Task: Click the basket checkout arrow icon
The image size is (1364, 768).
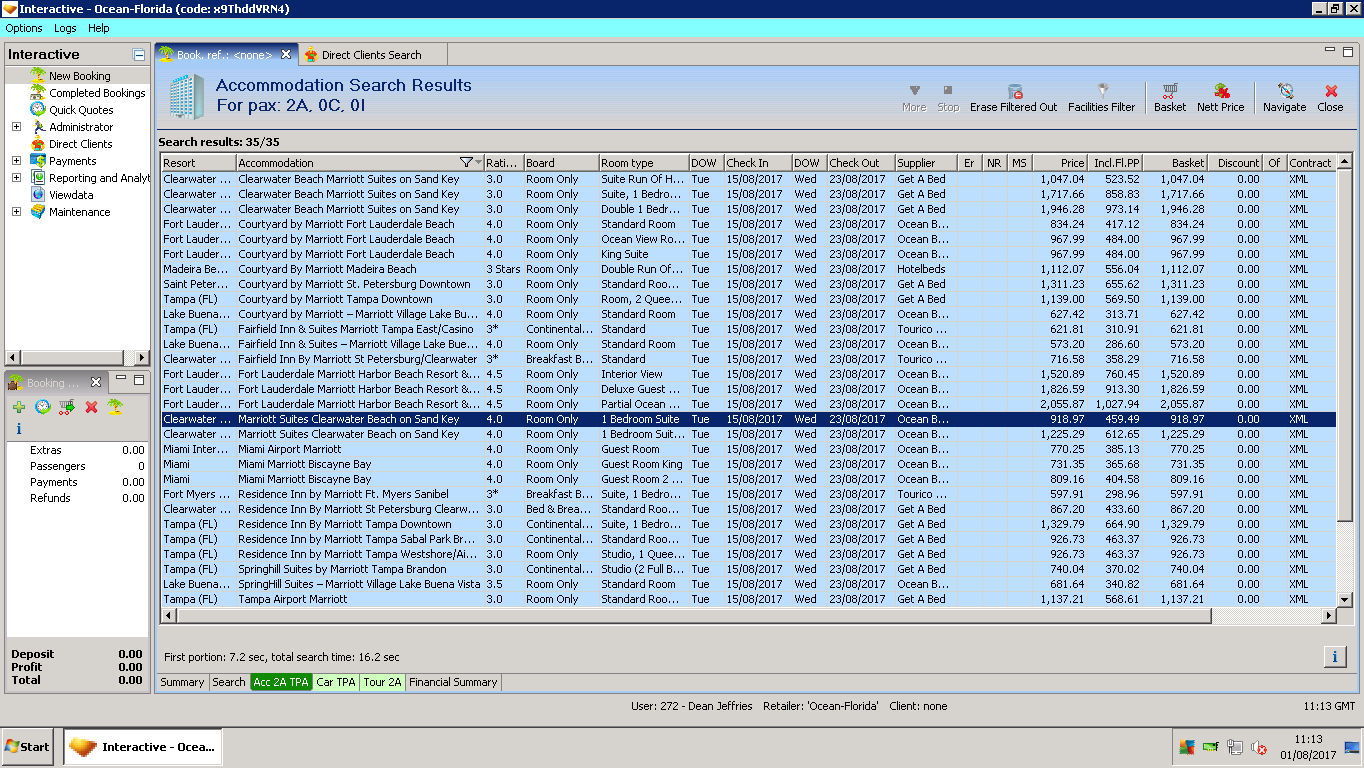Action: (67, 407)
